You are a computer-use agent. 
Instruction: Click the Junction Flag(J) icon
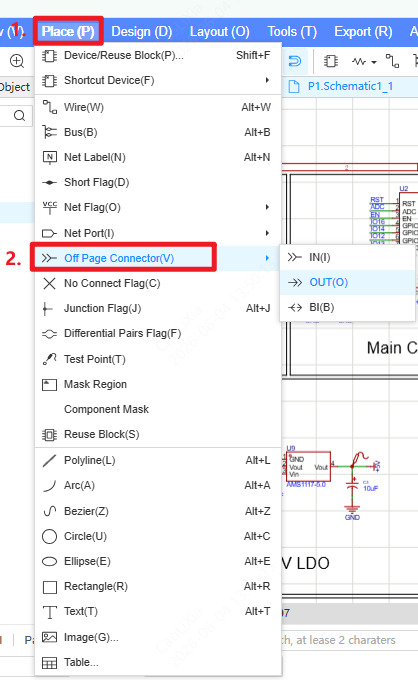tap(48, 309)
